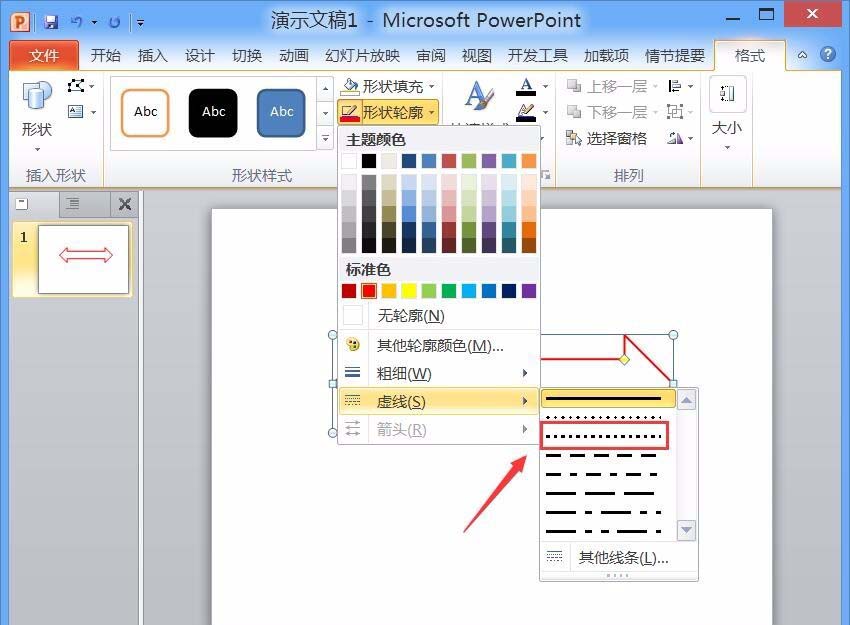Screen dimensions: 850x625
Task: Switch to the 开始 ribbon tab
Action: pos(105,56)
